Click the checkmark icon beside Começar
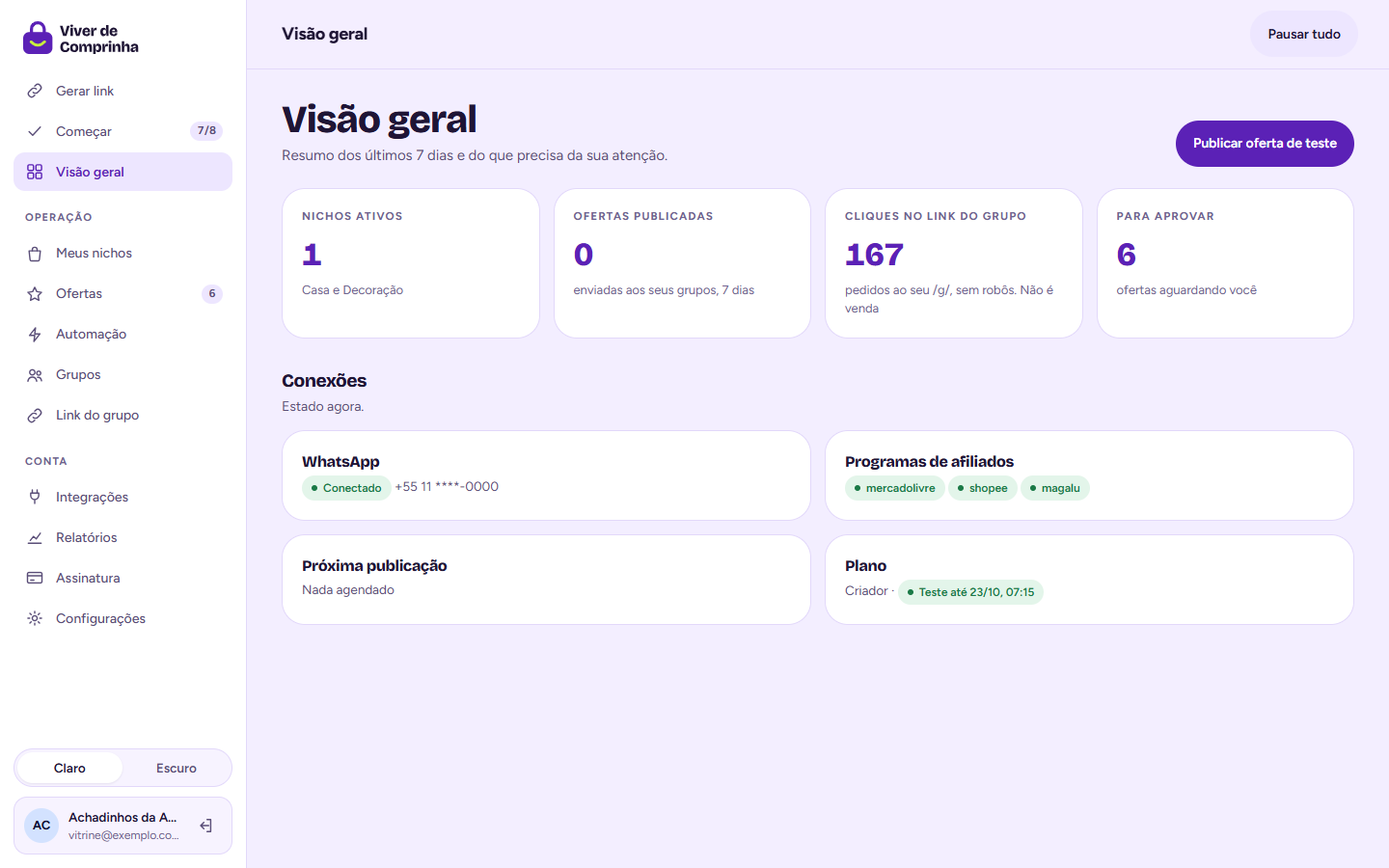 (35, 131)
